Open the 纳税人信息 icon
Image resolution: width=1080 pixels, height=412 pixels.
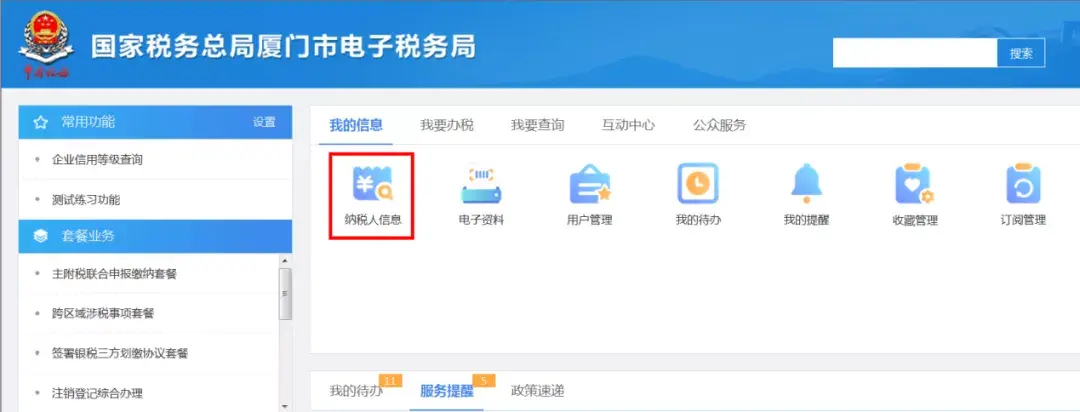pyautogui.click(x=372, y=184)
